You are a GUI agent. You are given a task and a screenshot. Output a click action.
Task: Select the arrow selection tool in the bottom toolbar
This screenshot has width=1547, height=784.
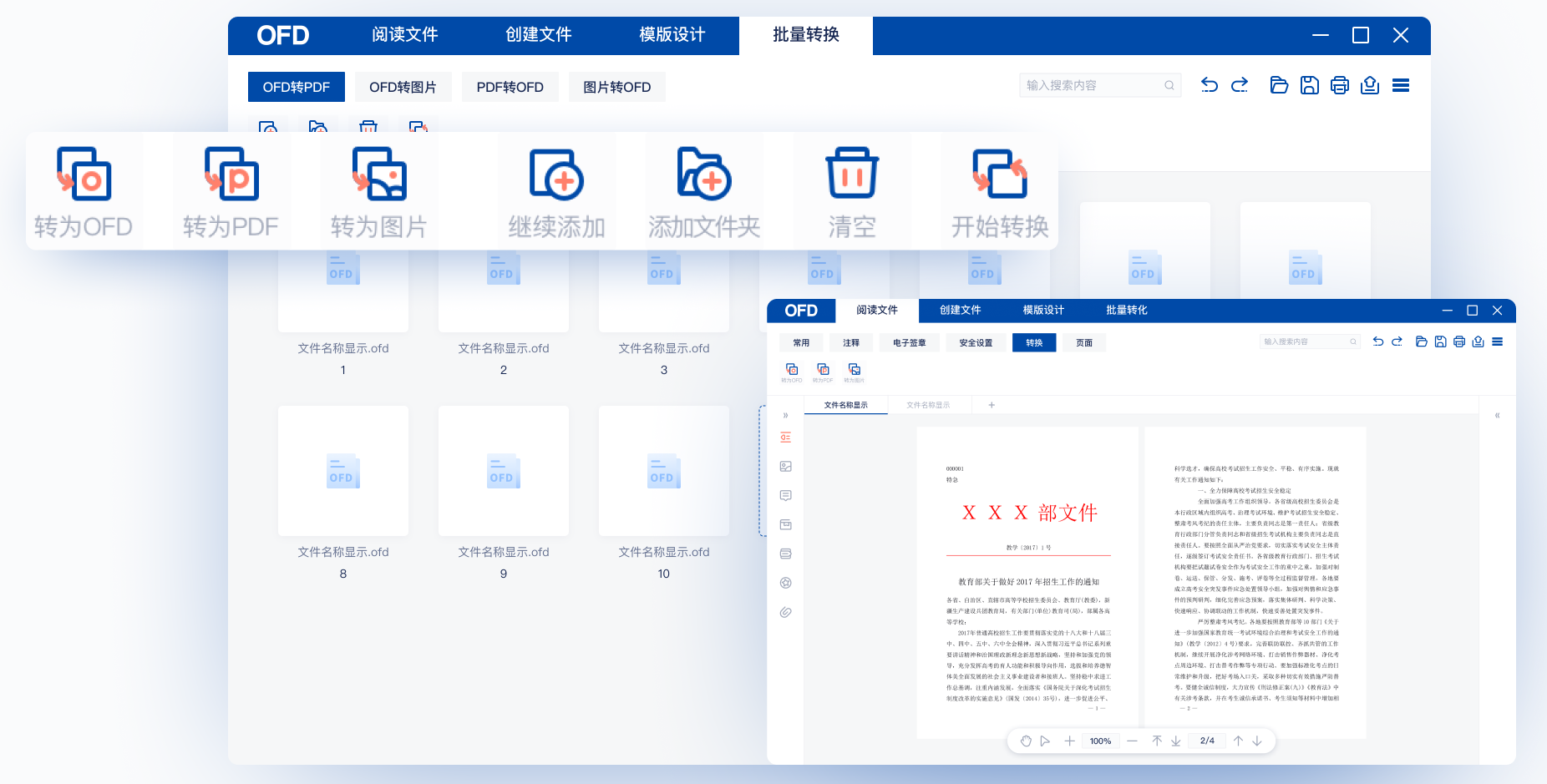1045,741
